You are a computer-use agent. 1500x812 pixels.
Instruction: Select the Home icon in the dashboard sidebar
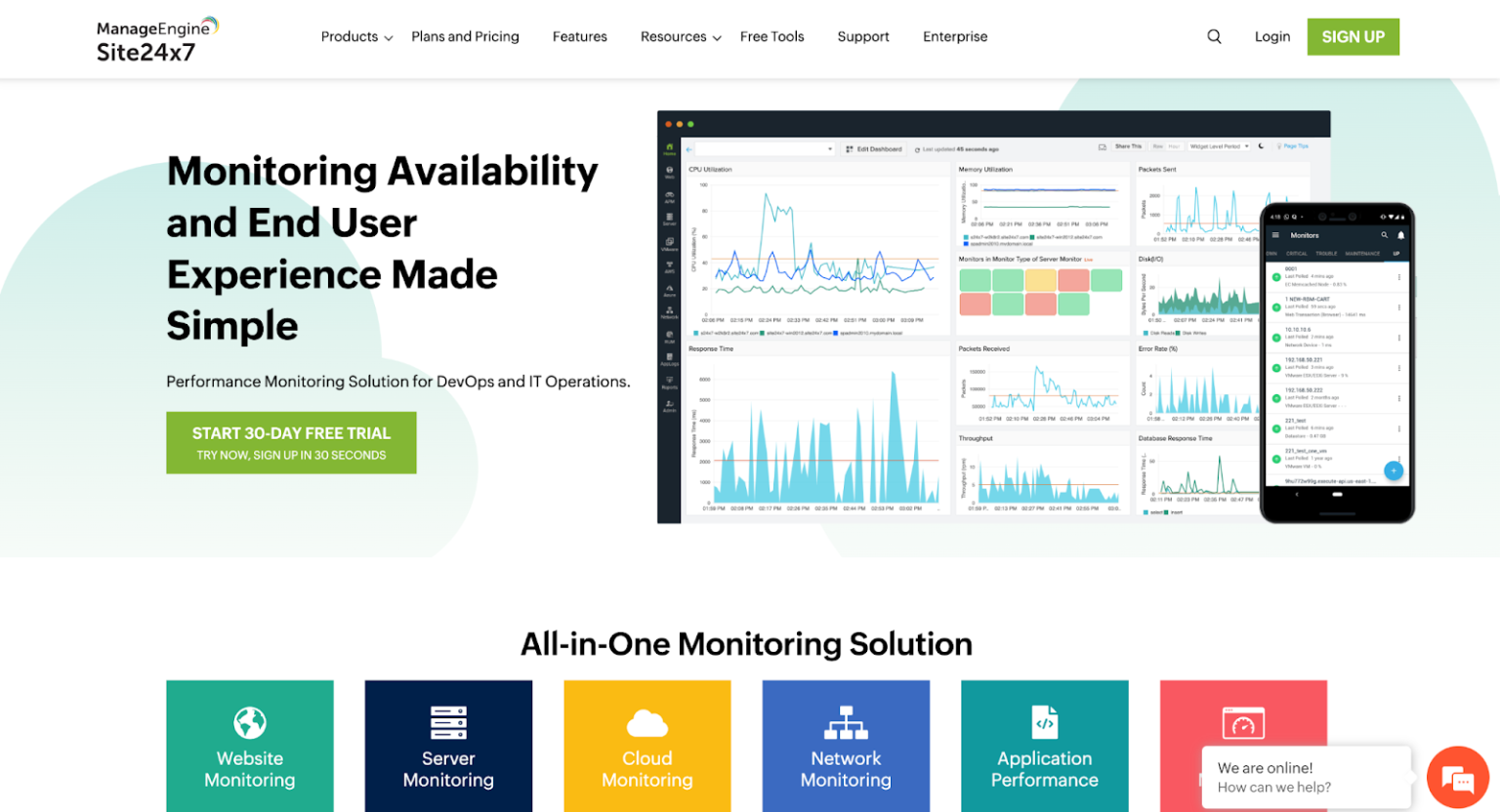pos(671,145)
